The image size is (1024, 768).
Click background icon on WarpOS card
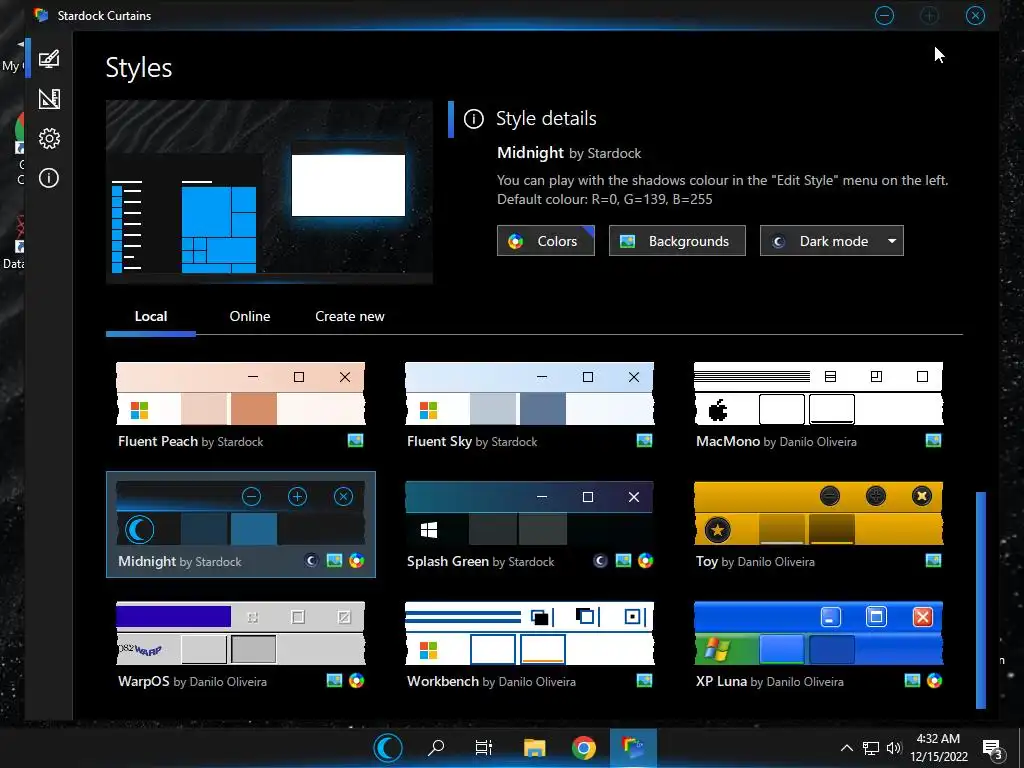(x=334, y=680)
